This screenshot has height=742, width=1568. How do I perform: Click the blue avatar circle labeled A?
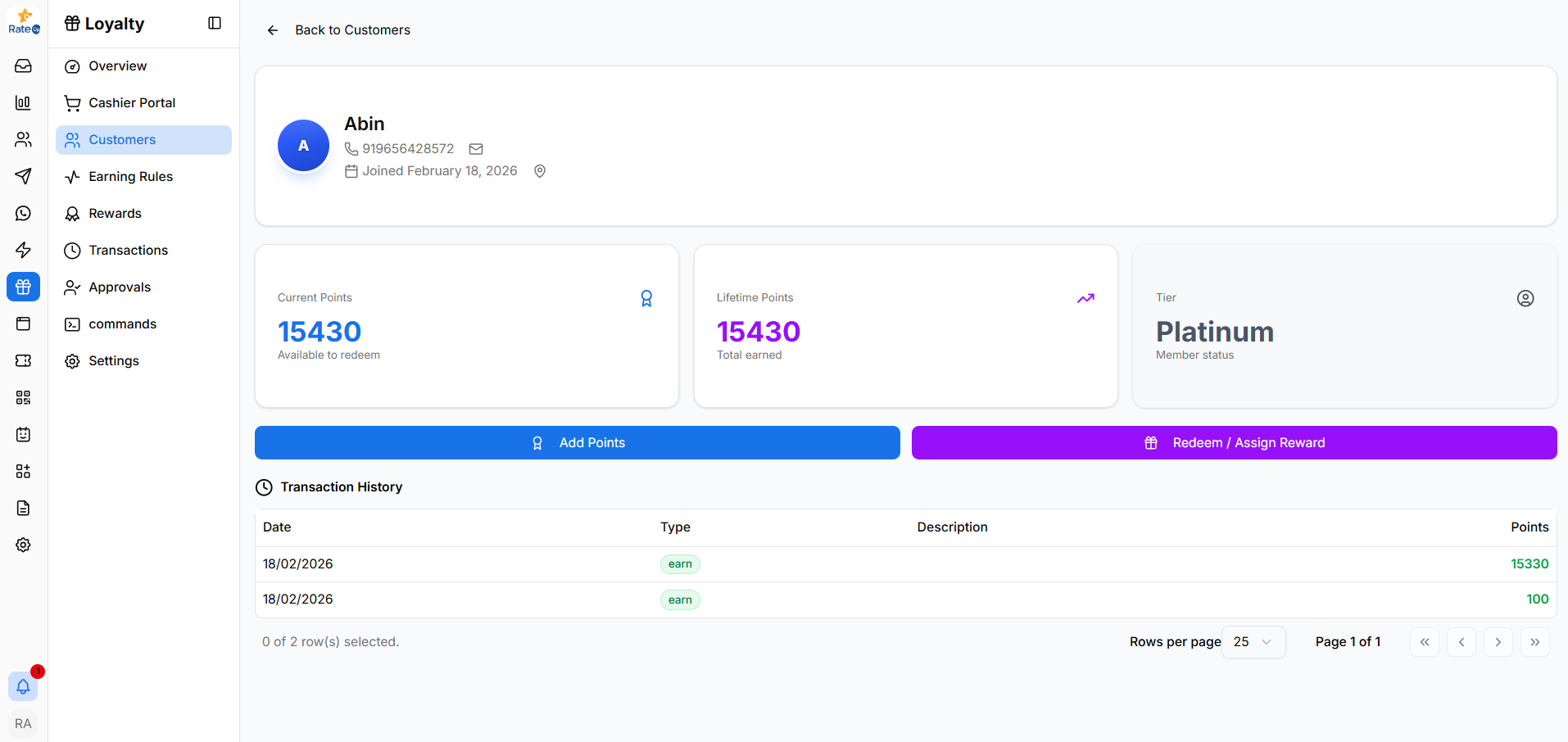[303, 145]
